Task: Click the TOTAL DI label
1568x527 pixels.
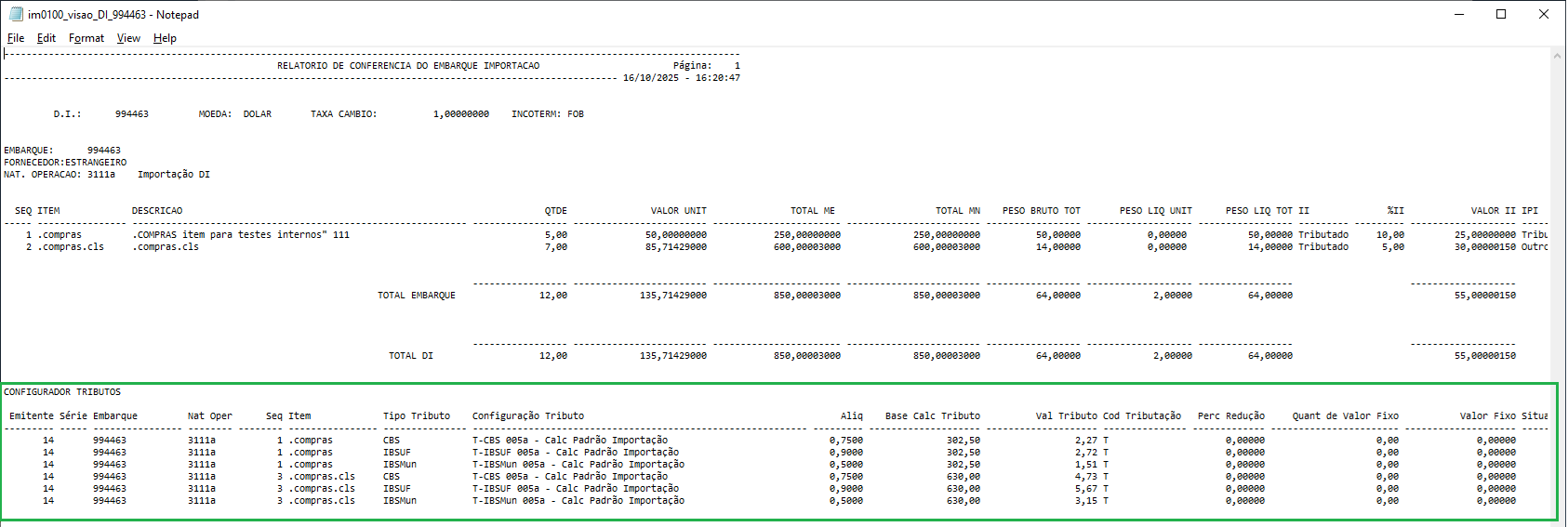Action: [x=411, y=356]
